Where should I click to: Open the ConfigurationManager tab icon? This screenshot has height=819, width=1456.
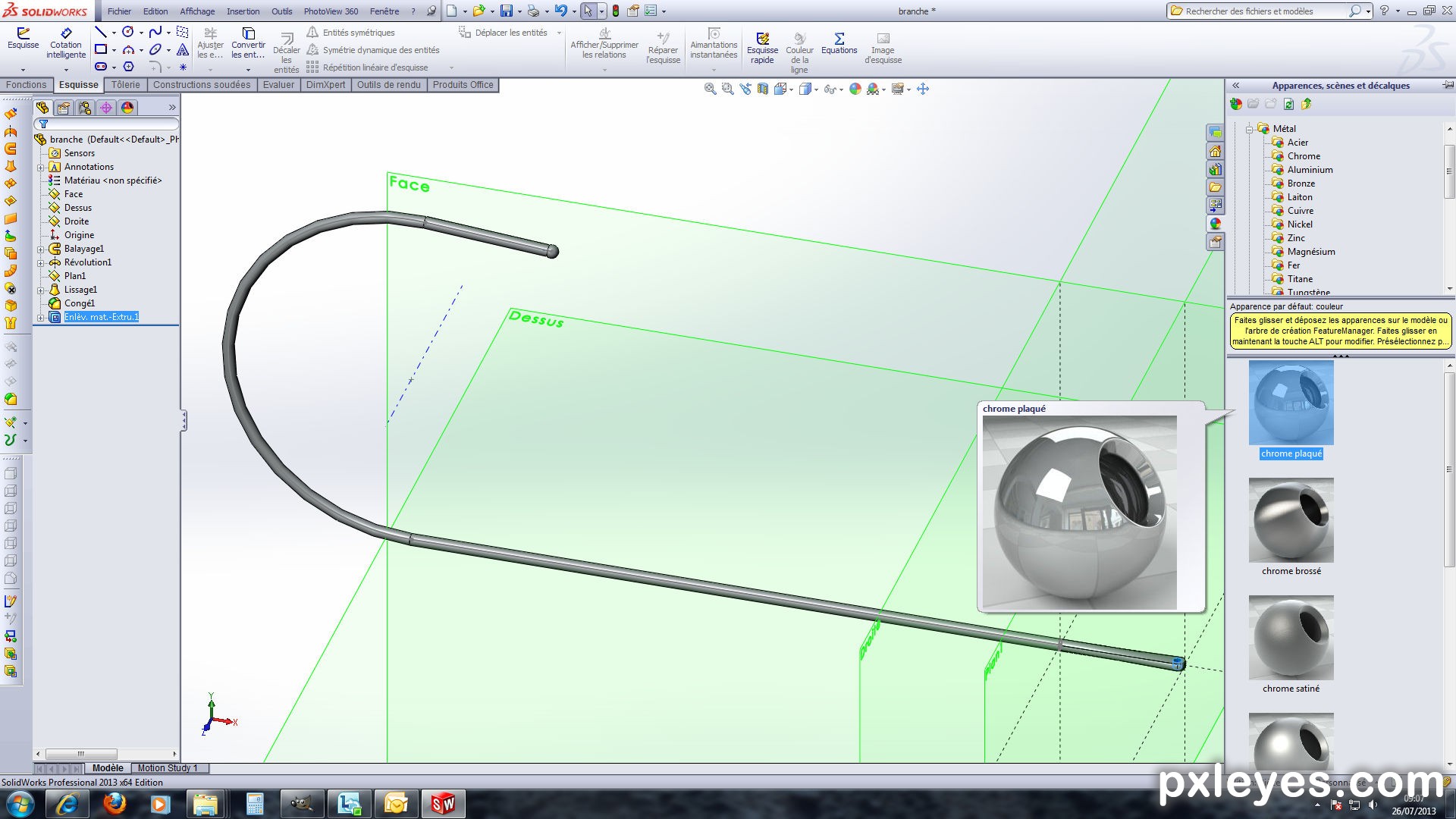[85, 108]
